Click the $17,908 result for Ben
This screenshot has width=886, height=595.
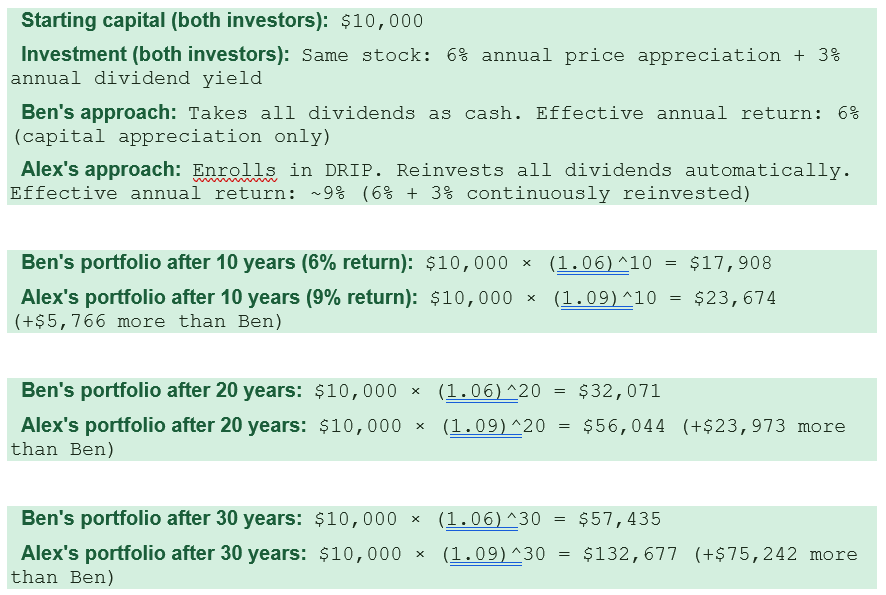click(x=731, y=263)
